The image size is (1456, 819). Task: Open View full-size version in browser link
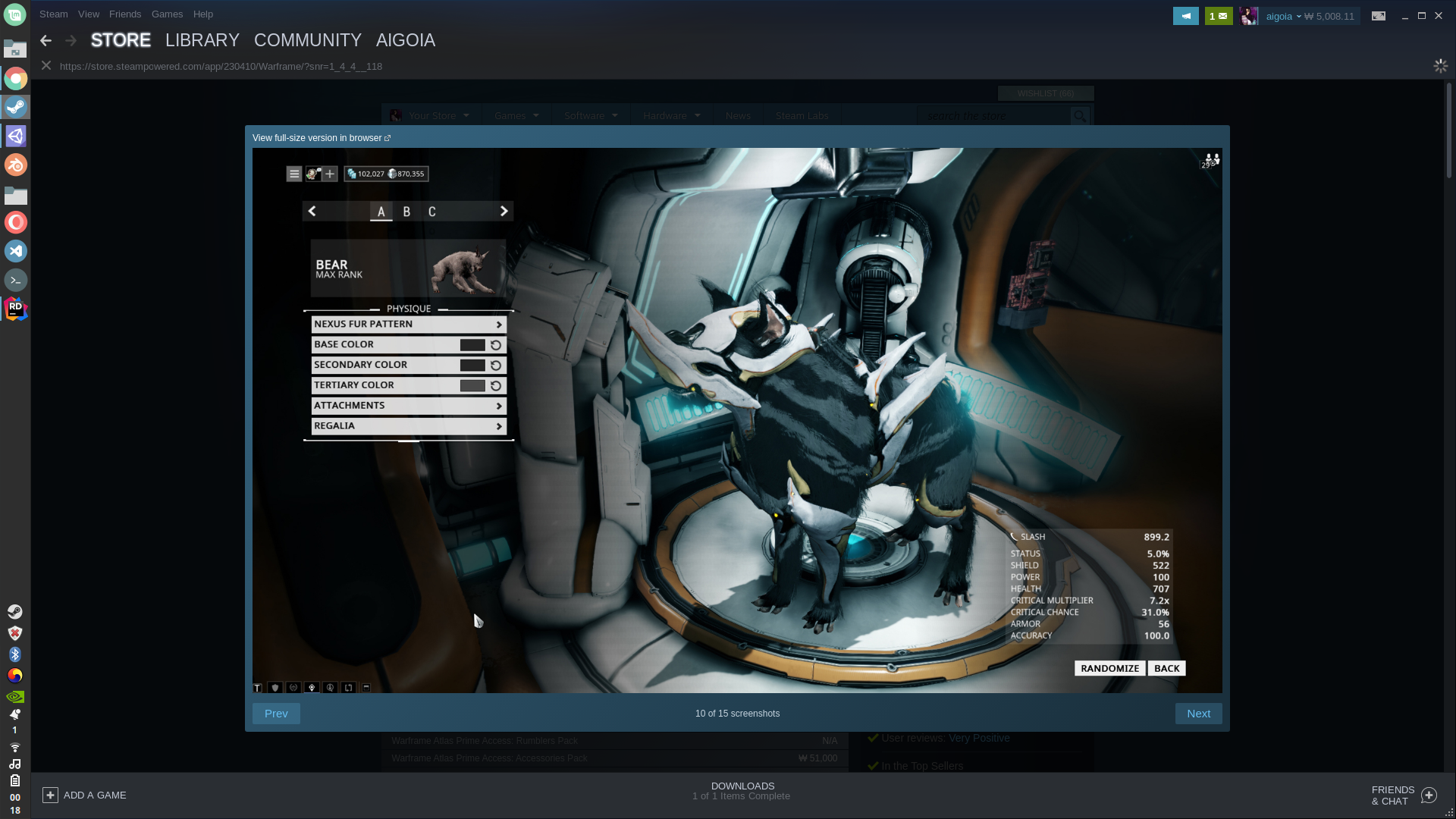pyautogui.click(x=322, y=138)
